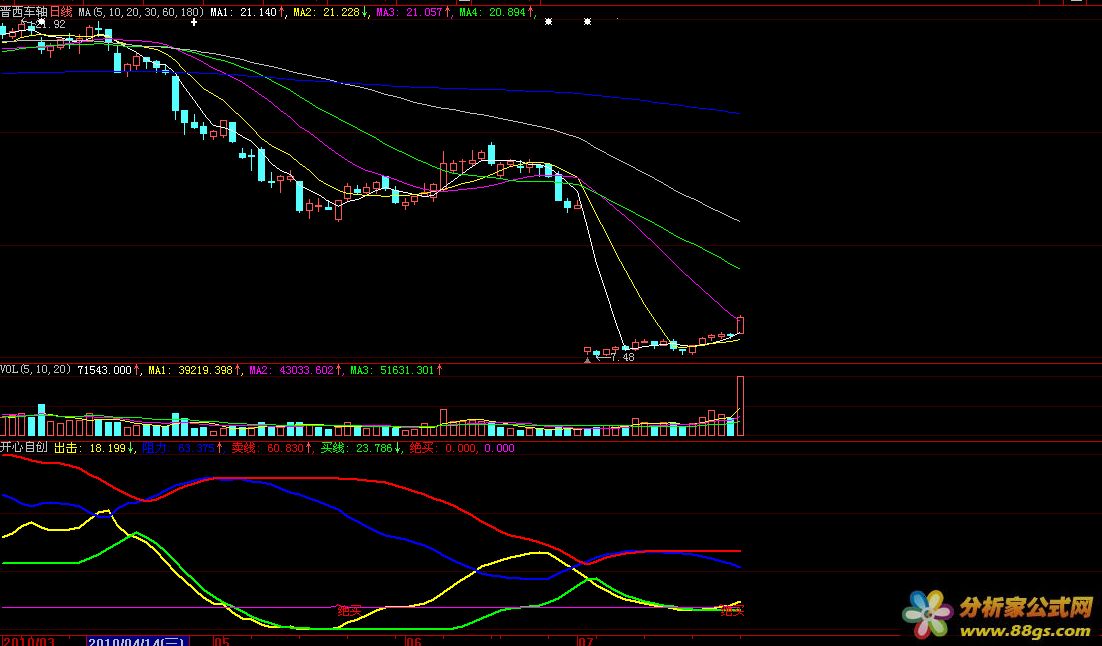
Task: Click the second white star info marker
Action: point(588,22)
